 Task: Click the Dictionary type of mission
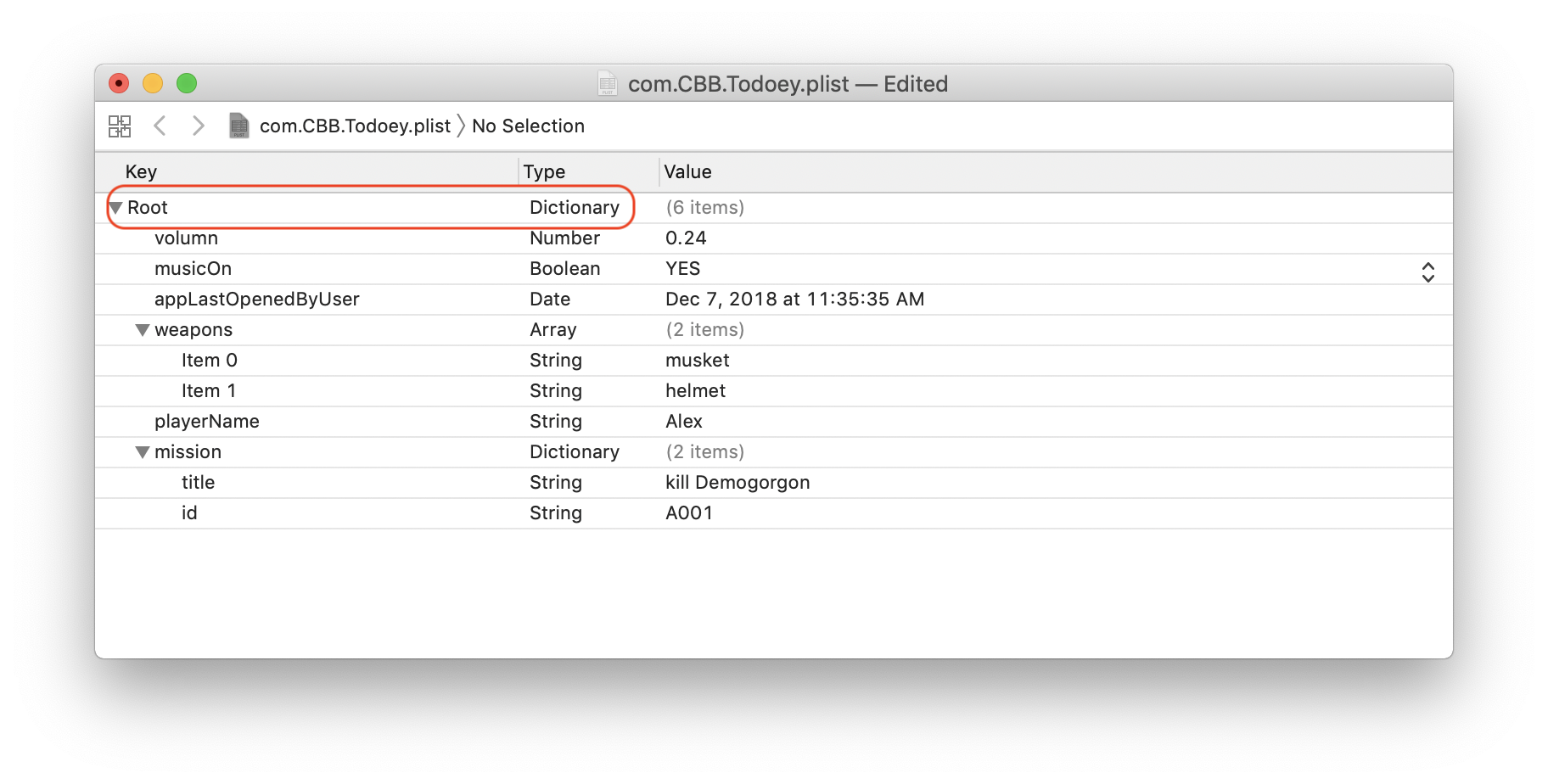(x=575, y=451)
